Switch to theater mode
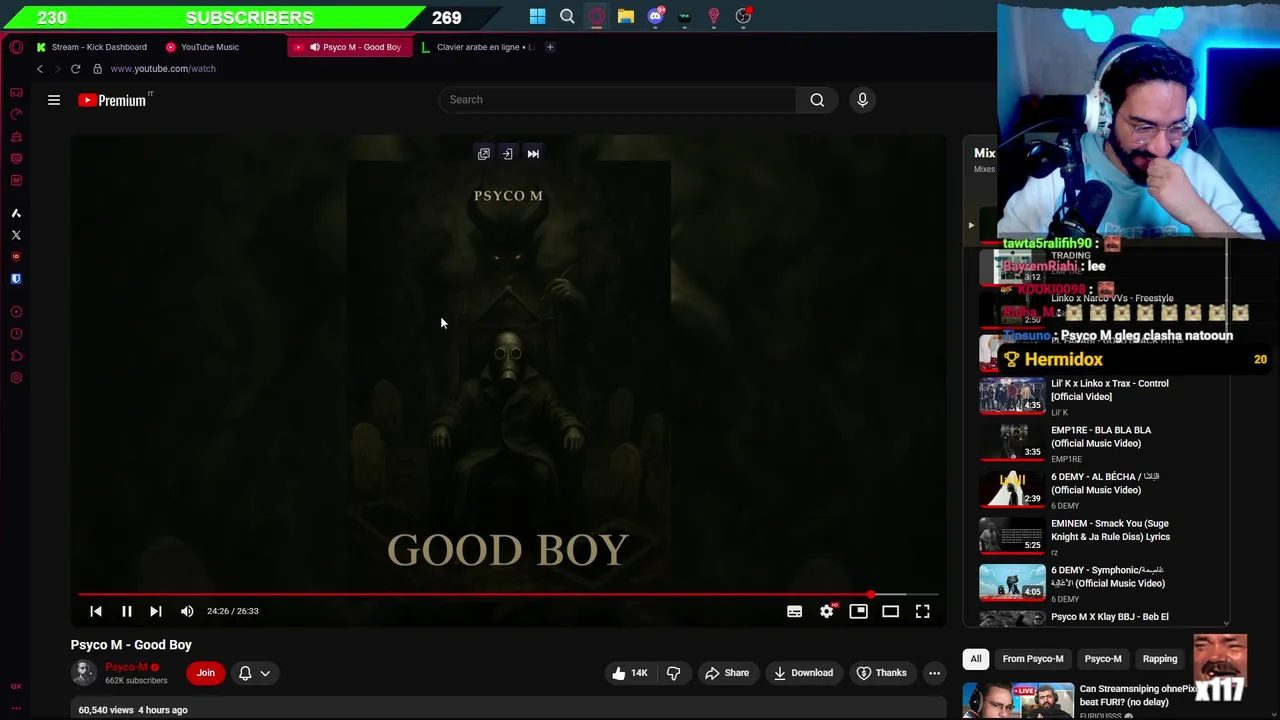1280x720 pixels. tap(890, 611)
